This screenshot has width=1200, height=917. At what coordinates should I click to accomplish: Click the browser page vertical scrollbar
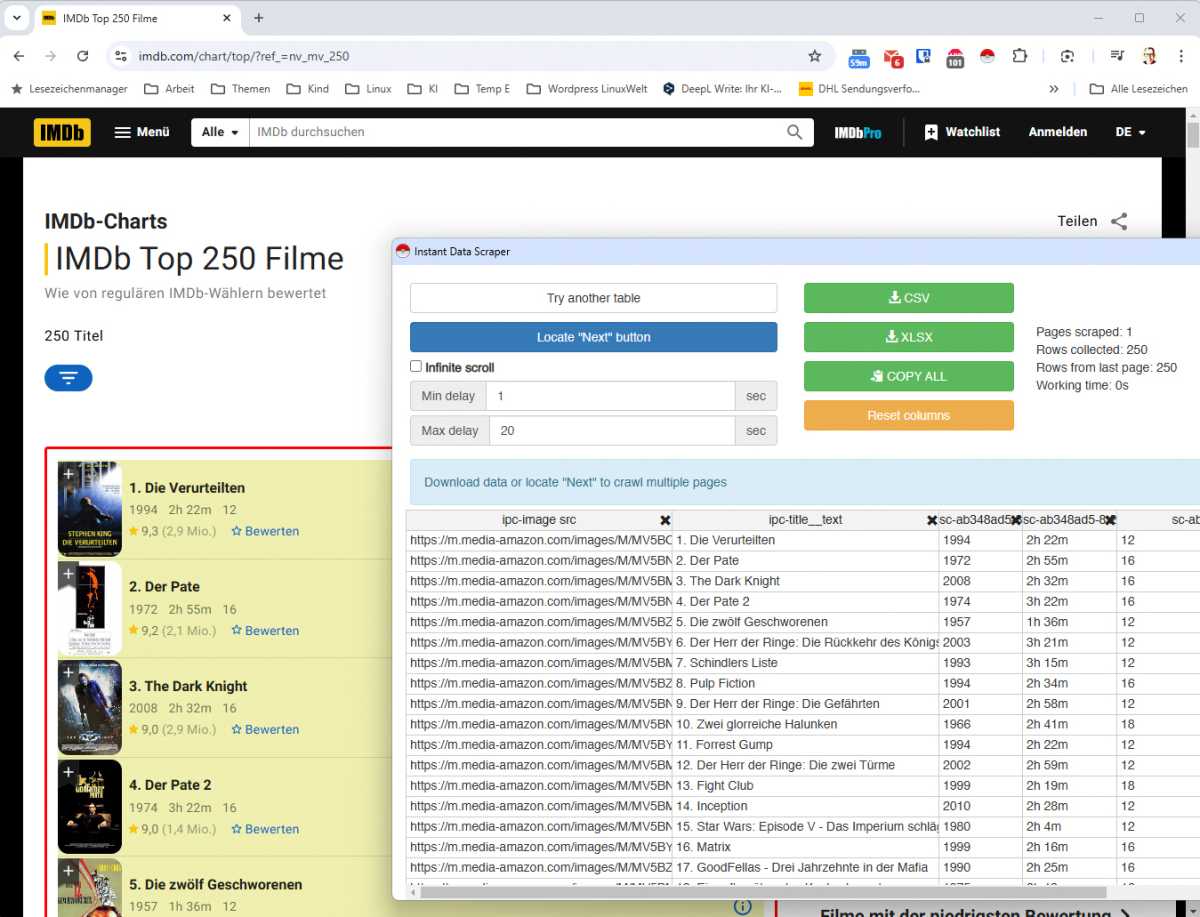(1192, 135)
